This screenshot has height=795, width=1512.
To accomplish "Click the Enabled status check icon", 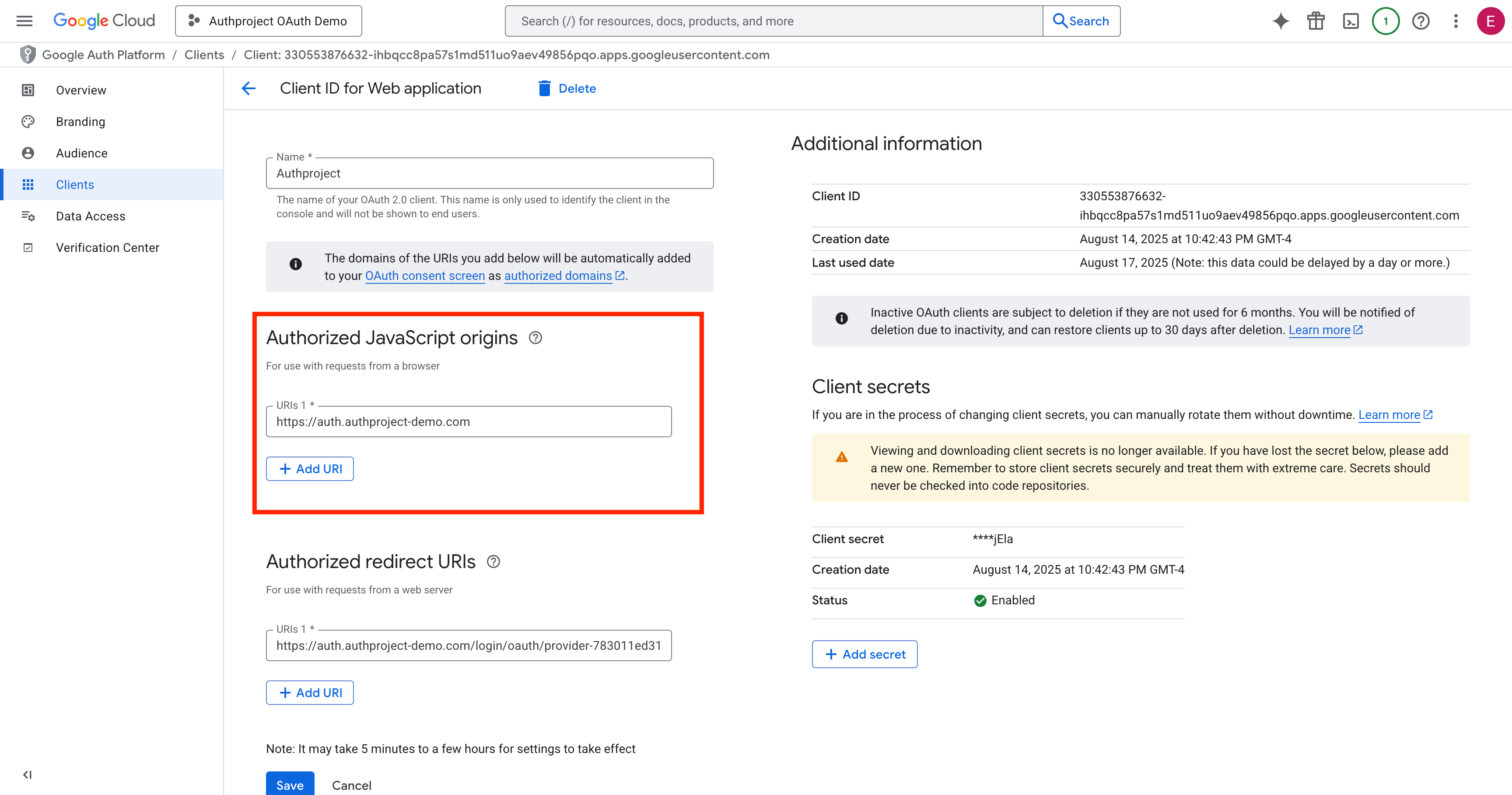I will pos(980,601).
